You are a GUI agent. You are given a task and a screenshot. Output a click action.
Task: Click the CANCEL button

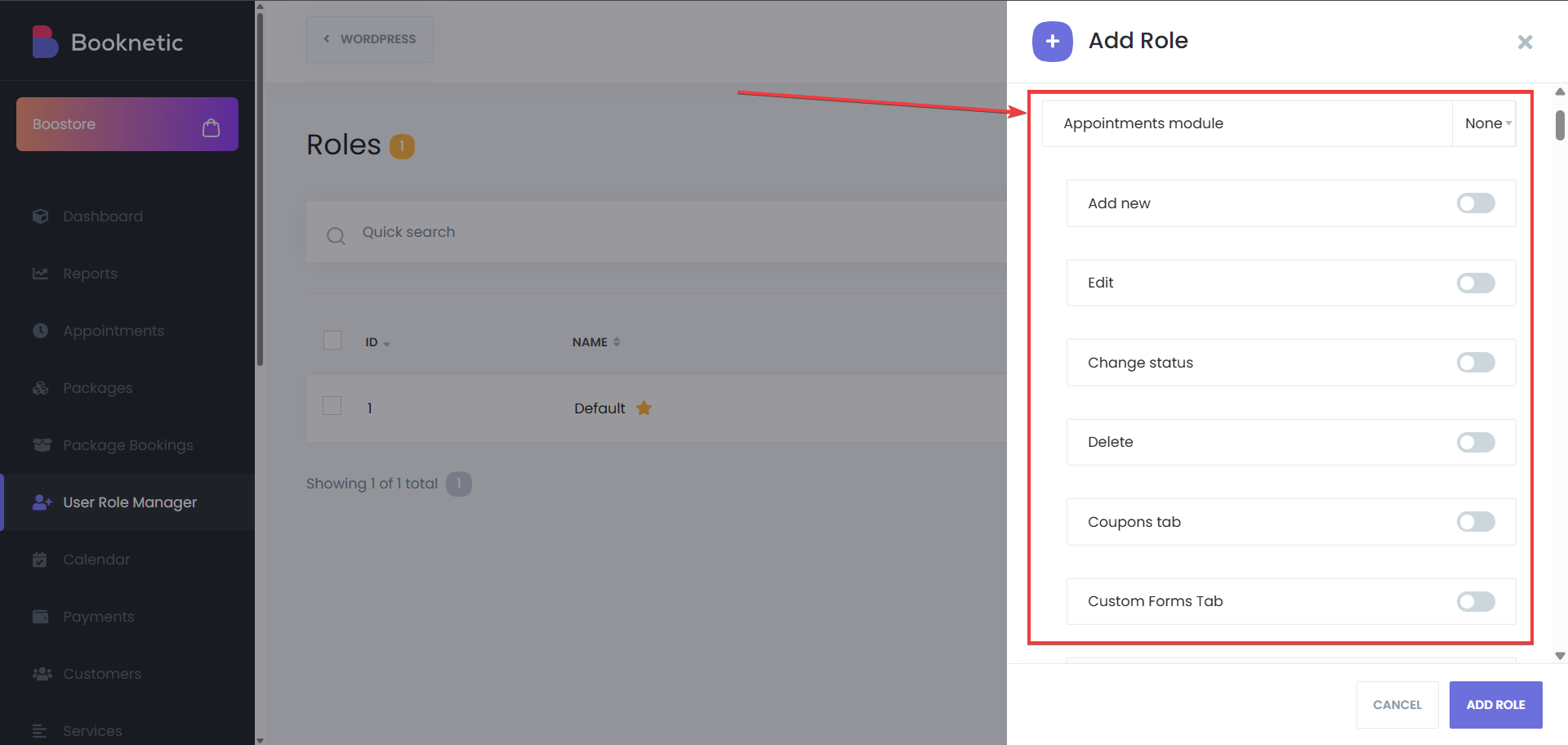point(1397,705)
